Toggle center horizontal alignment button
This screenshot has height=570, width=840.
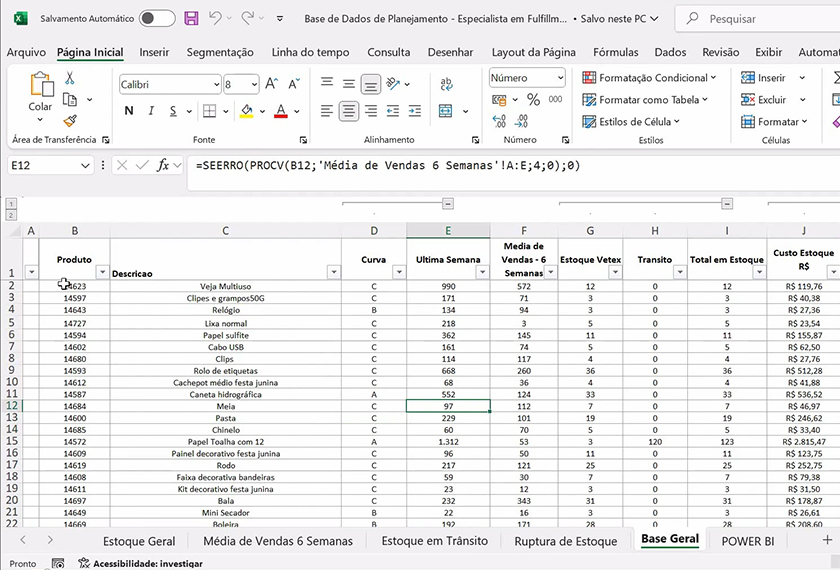click(349, 111)
